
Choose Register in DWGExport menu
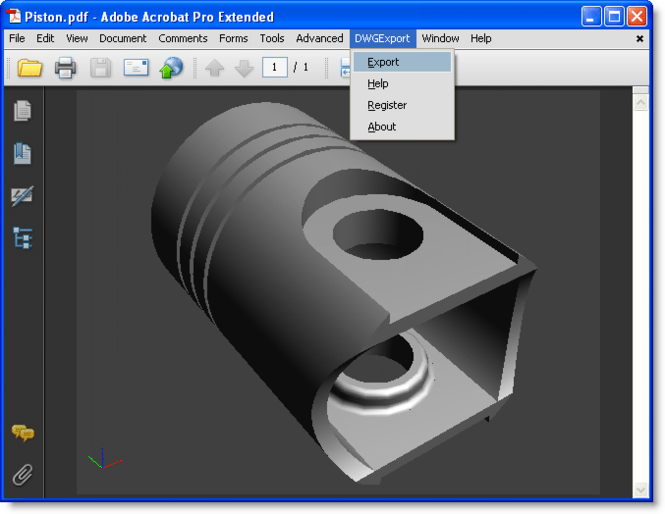[402, 105]
